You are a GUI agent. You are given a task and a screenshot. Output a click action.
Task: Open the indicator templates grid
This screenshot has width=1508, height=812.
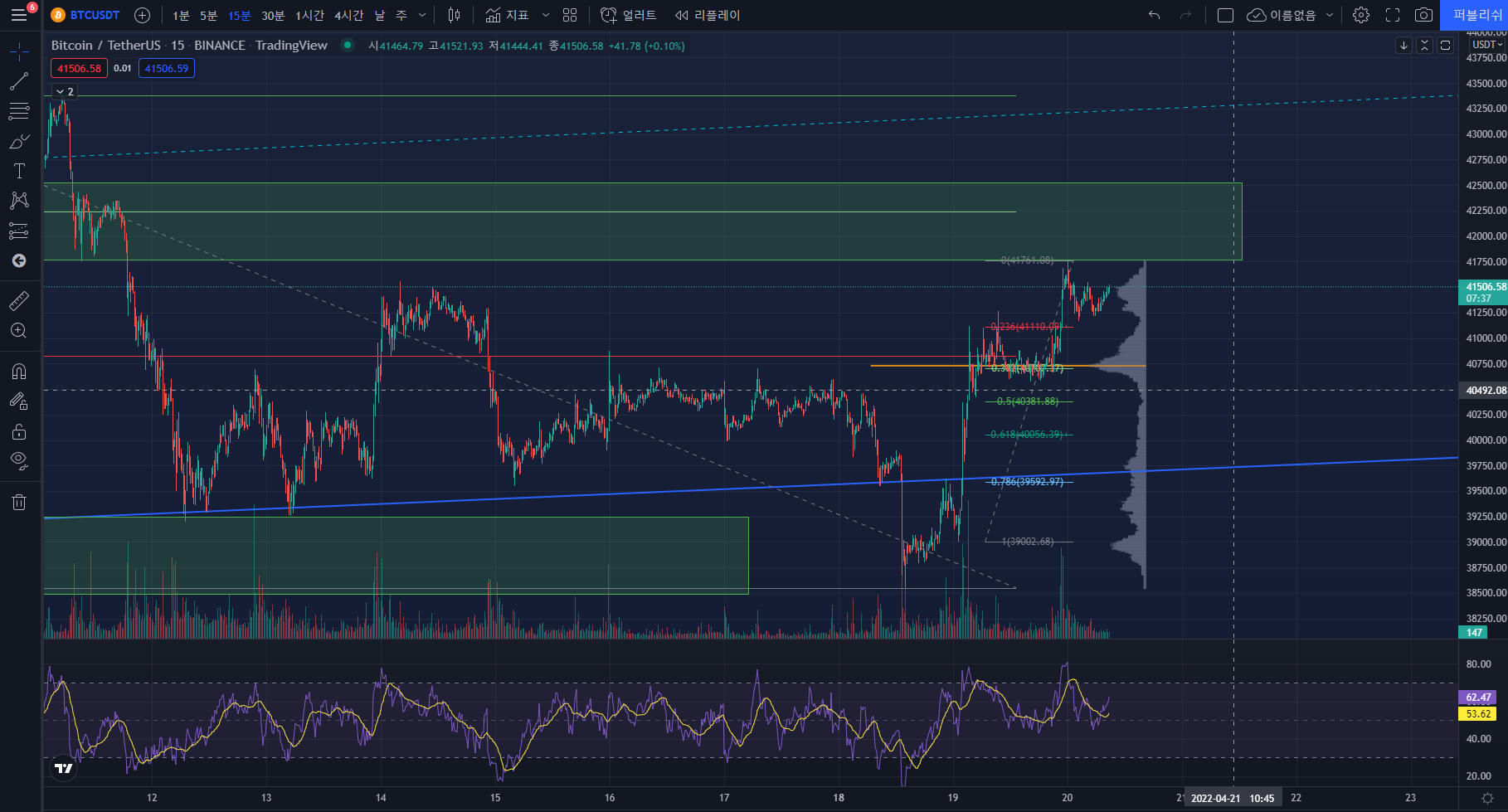(570, 15)
